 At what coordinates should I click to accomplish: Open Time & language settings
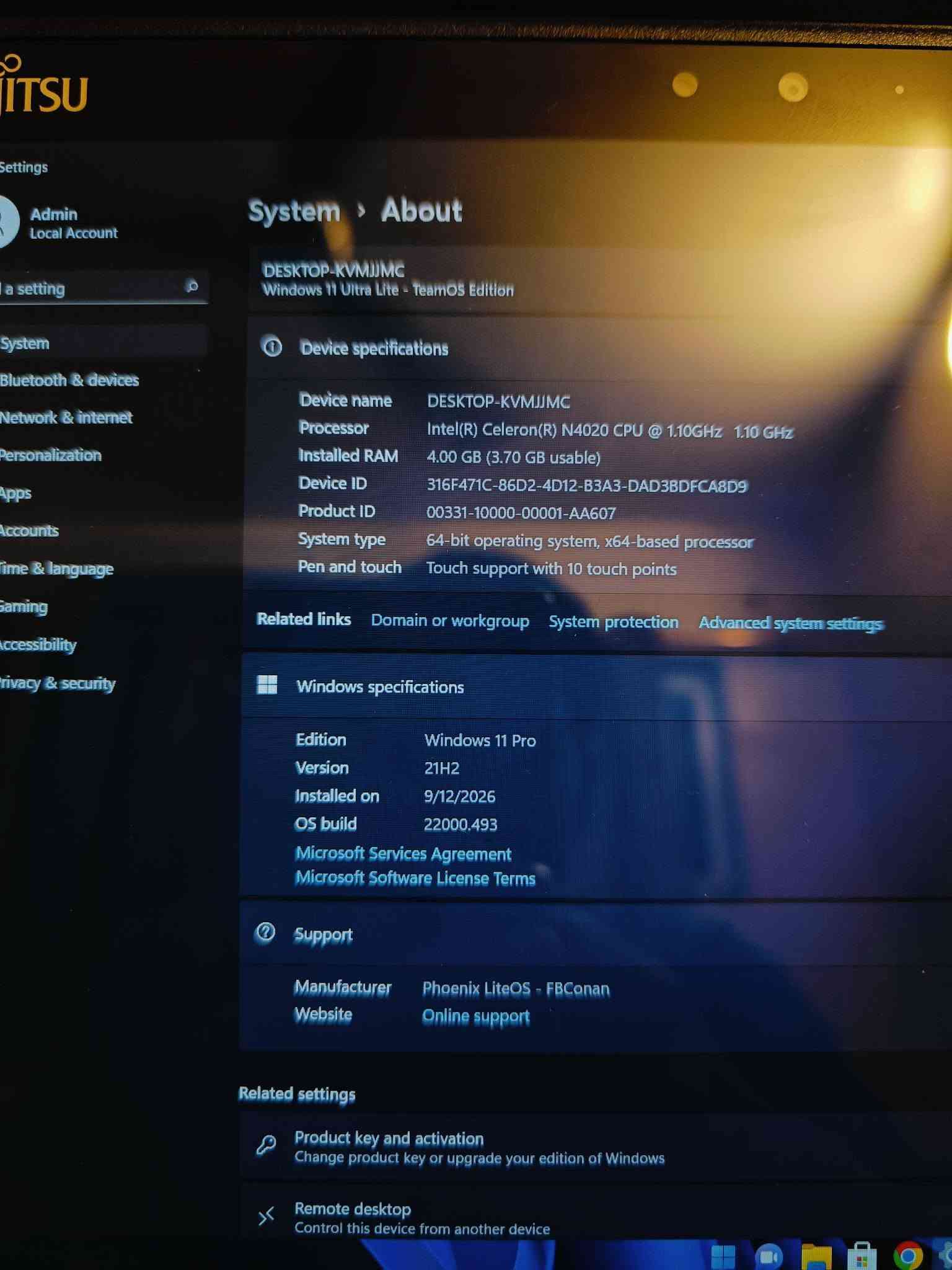56,569
